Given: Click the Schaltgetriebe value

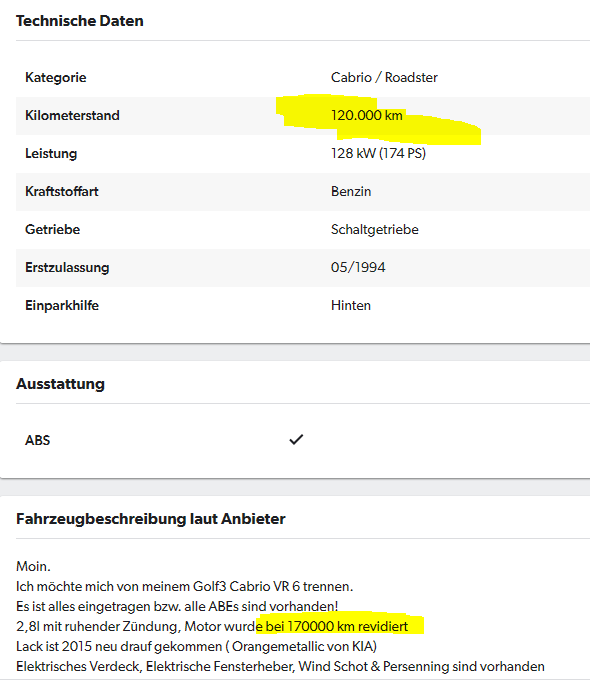Looking at the screenshot, I should (x=375, y=229).
